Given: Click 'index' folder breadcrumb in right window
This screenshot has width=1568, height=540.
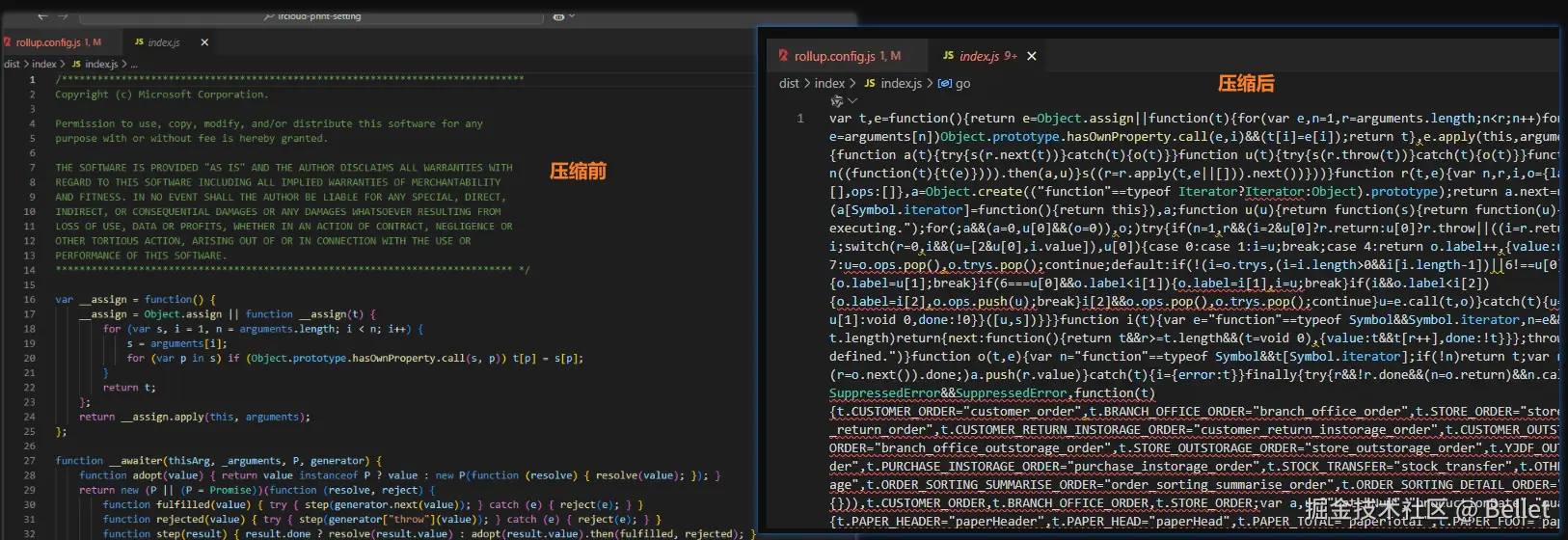Looking at the screenshot, I should (829, 84).
